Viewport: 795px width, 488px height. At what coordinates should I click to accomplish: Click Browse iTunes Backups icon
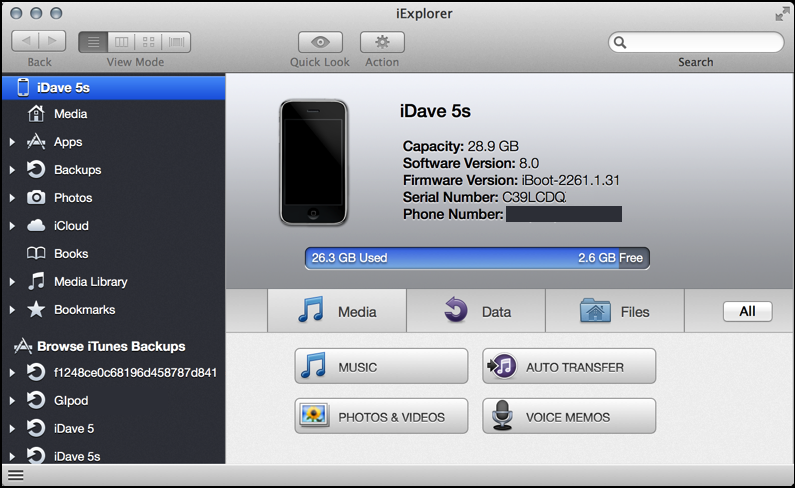[23, 346]
